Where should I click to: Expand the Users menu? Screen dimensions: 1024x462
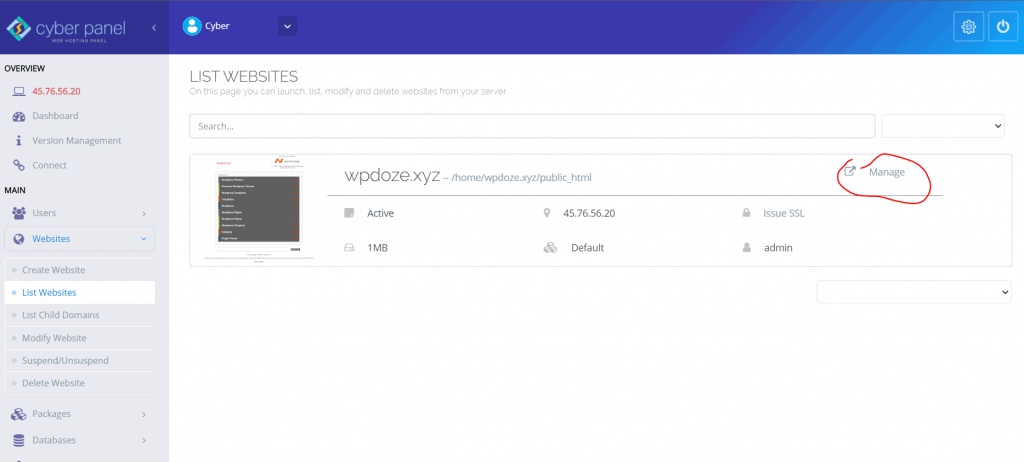tap(80, 213)
